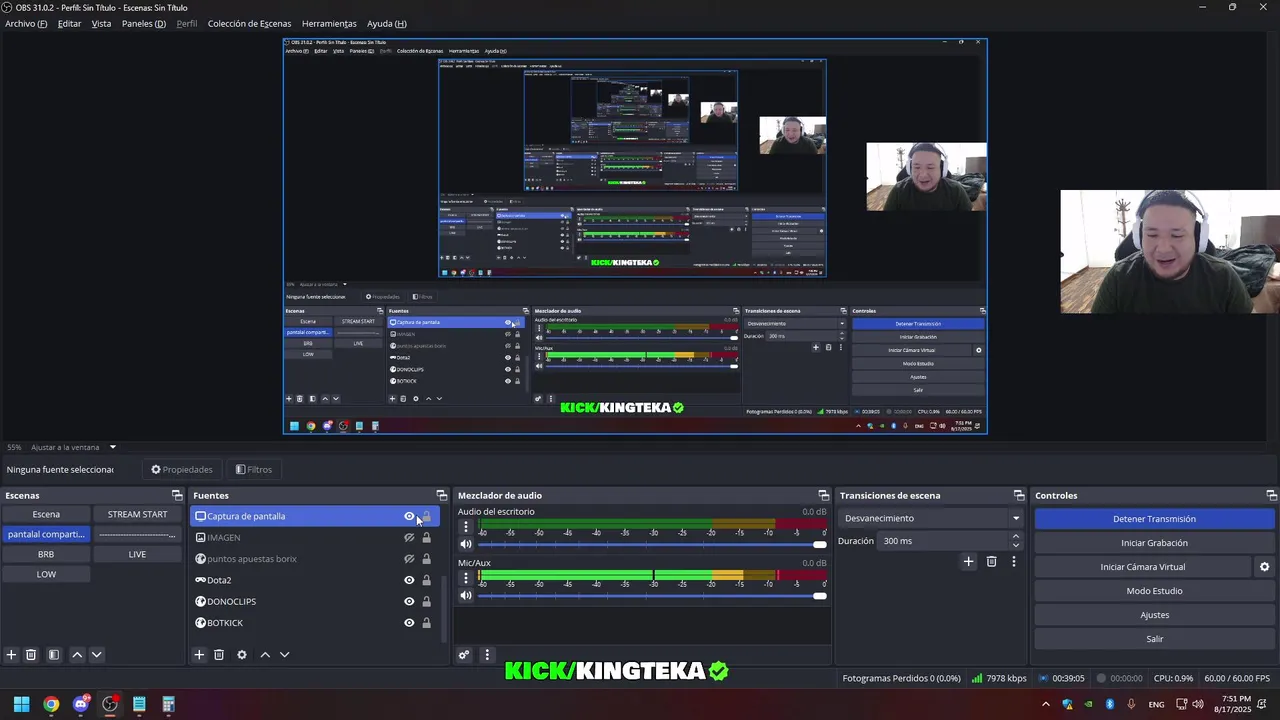This screenshot has height=720, width=1280.
Task: Open transition properties three-dot menu
Action: (x=1014, y=562)
